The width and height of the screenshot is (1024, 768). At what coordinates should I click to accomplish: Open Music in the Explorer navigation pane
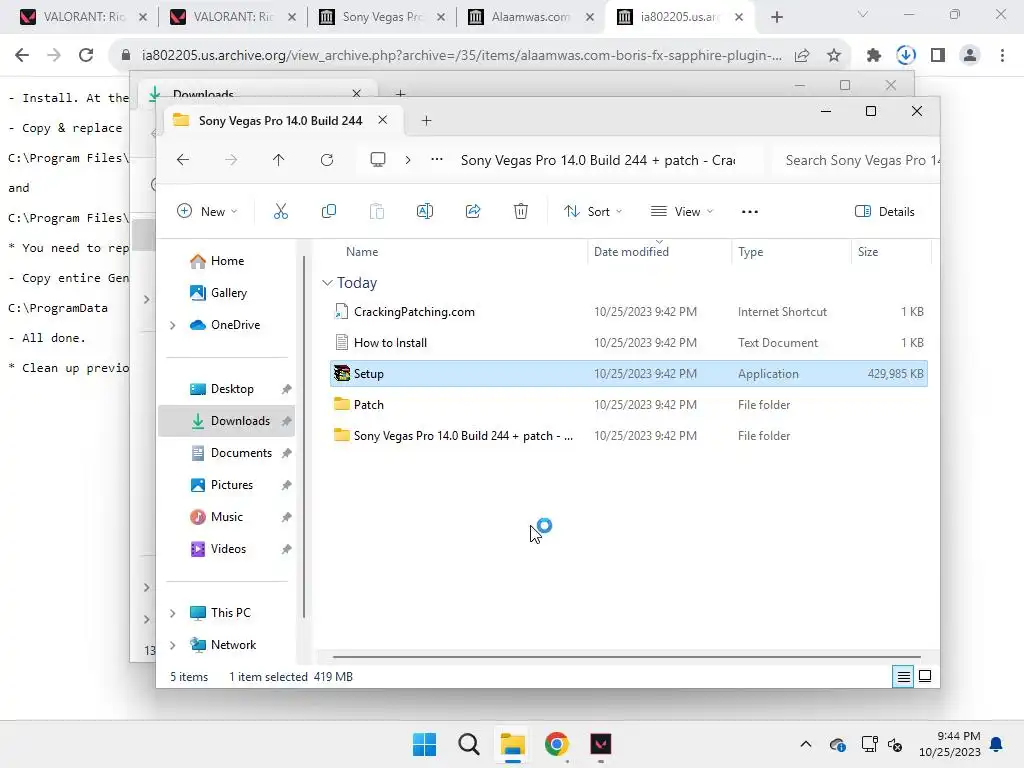(227, 517)
